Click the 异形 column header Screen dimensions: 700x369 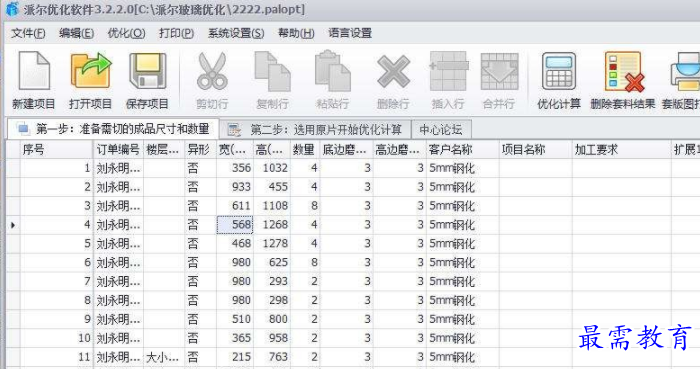[200, 150]
